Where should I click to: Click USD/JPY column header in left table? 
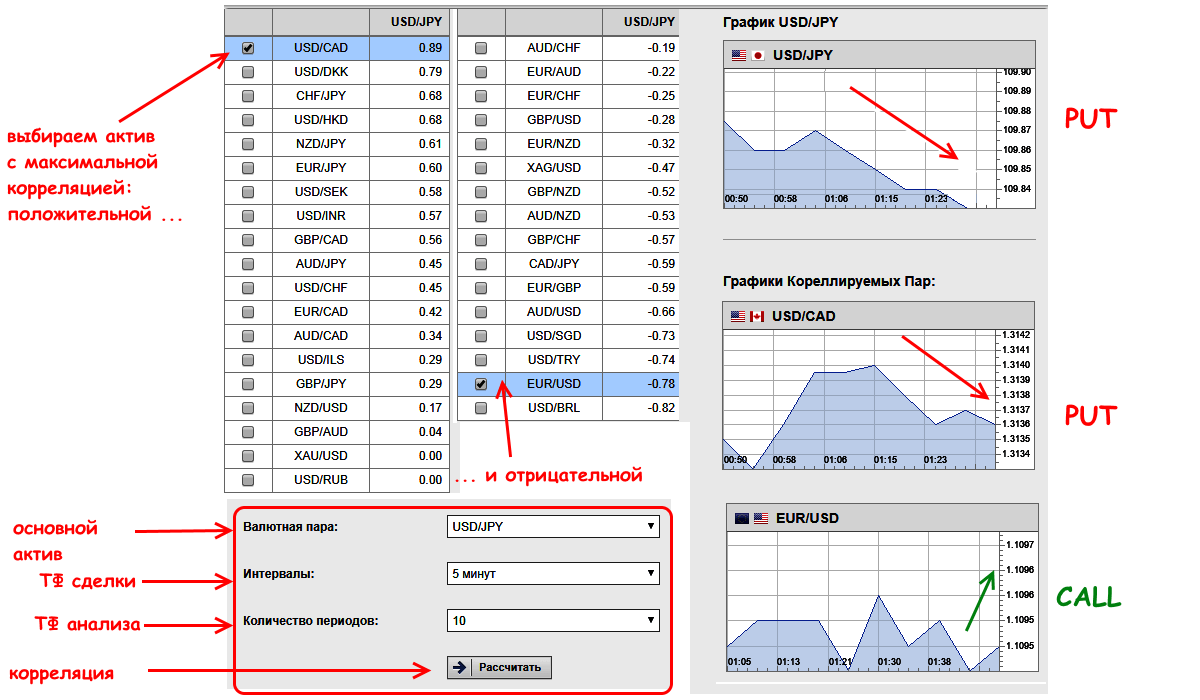pyautogui.click(x=409, y=22)
